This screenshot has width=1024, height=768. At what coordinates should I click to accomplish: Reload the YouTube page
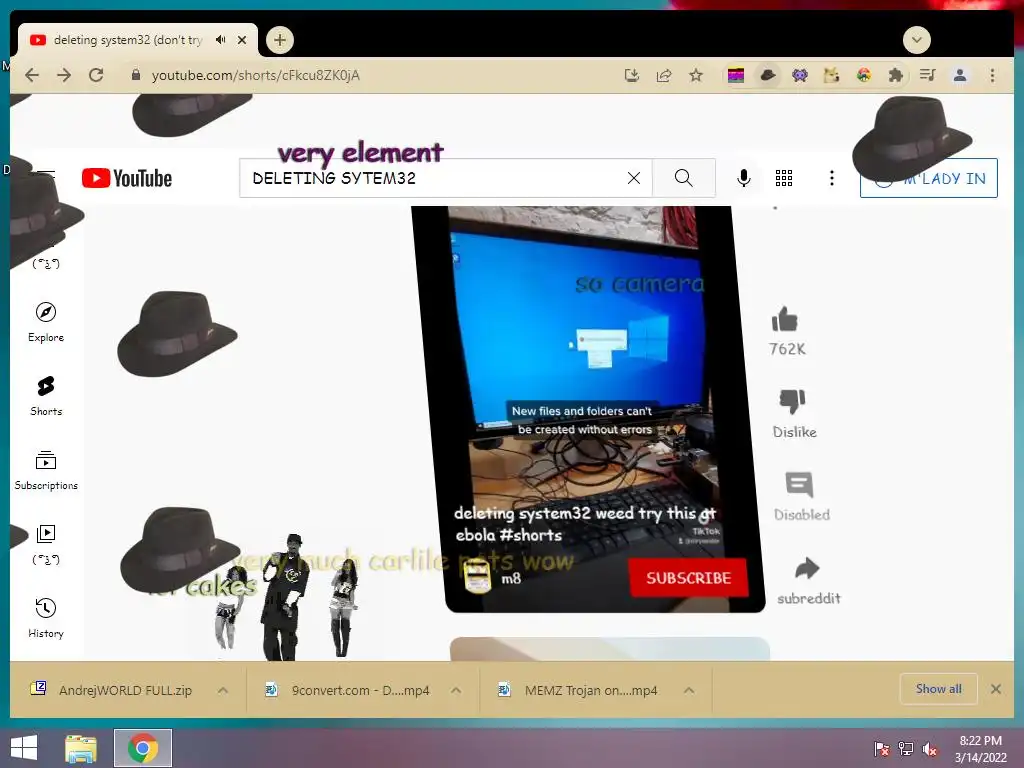96,75
